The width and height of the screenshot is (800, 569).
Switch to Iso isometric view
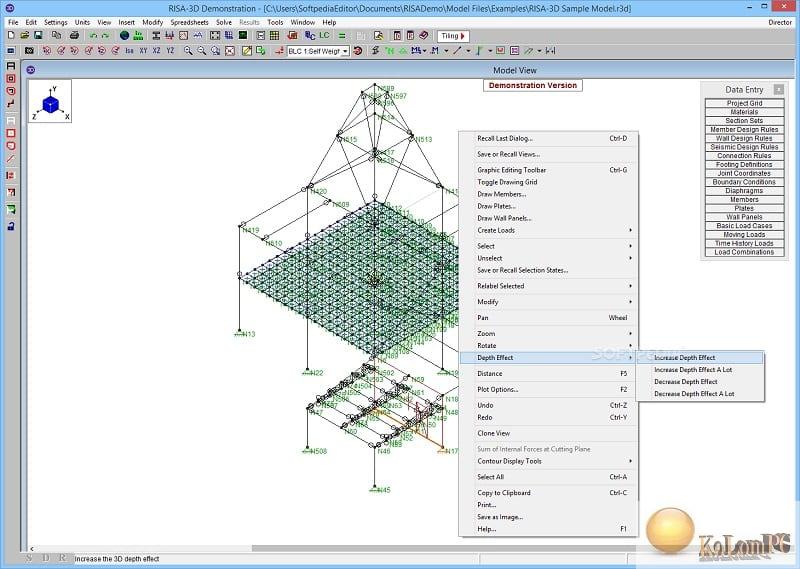point(130,51)
